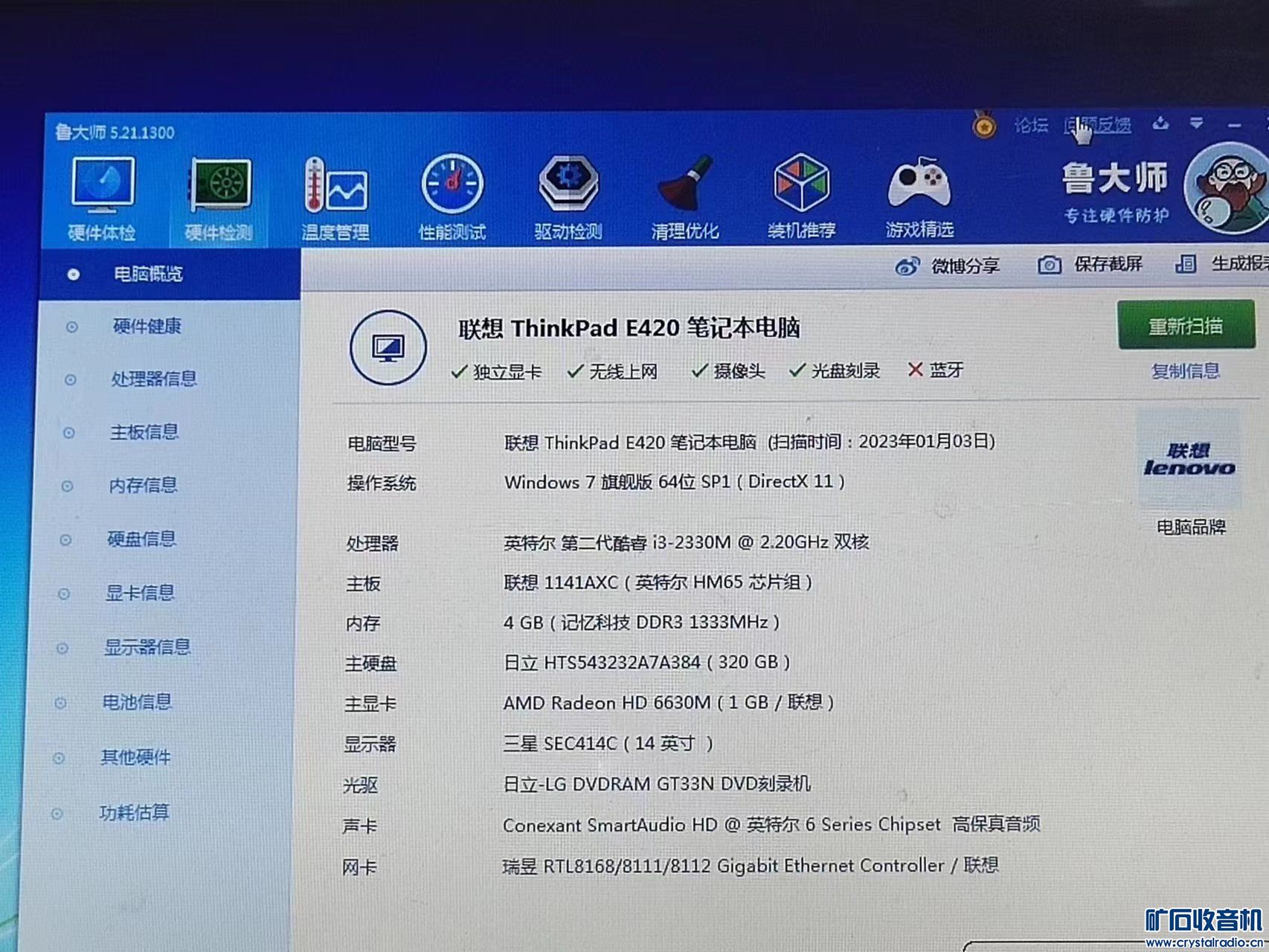1269x952 pixels.
Task: Open the 问题反馈 feedback link
Action: pos(1098,125)
